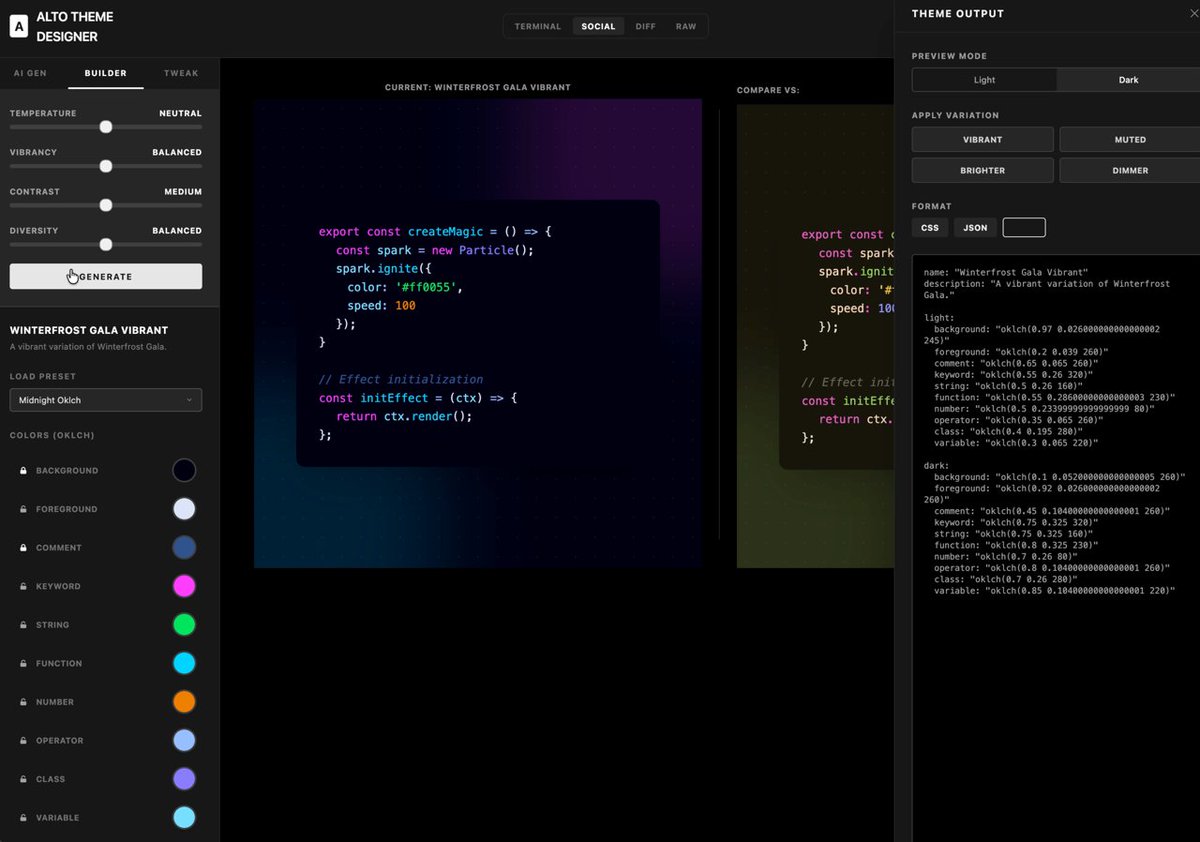Click the 'Neutral' temperature value

pos(180,113)
